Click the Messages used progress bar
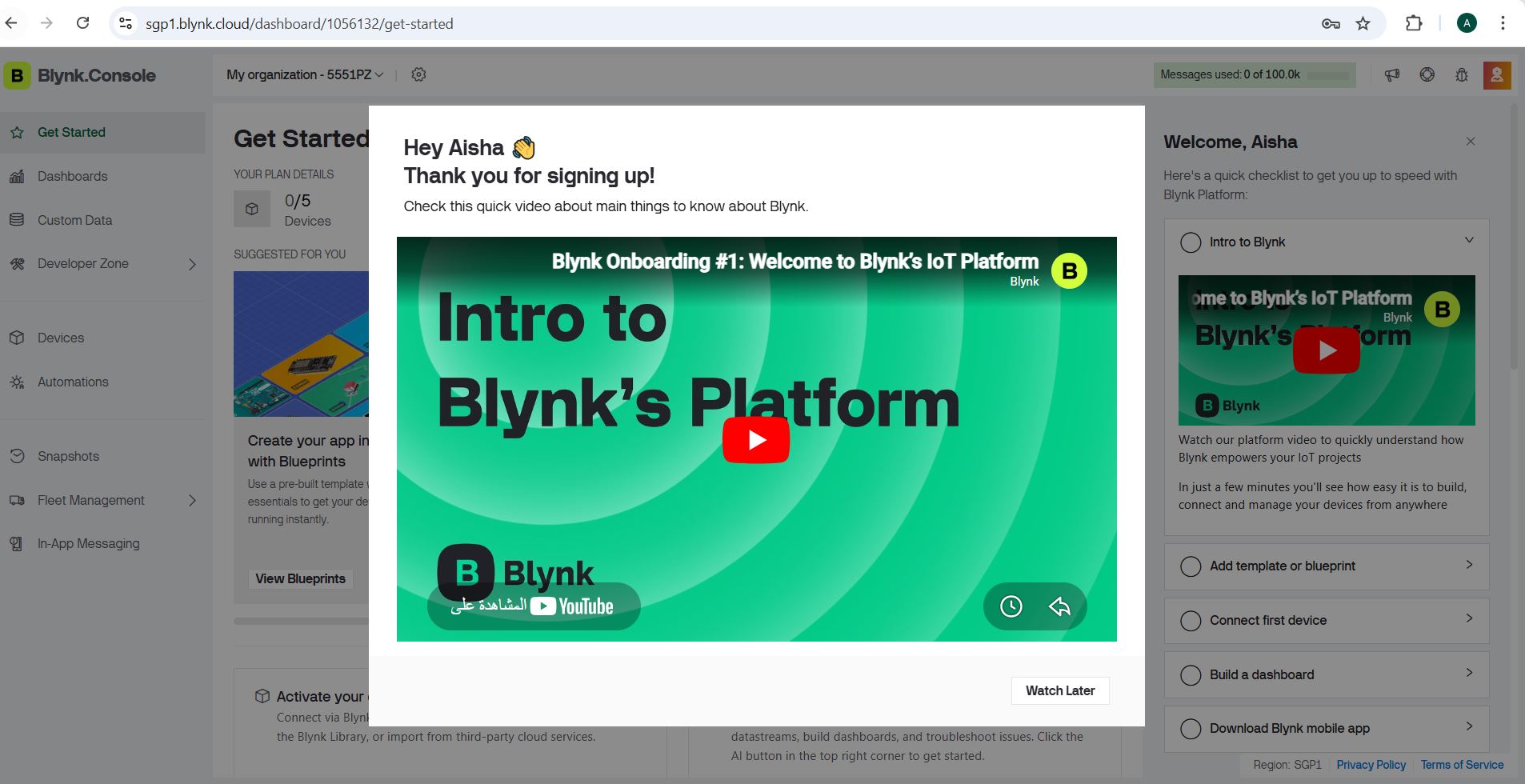 pos(1327,75)
